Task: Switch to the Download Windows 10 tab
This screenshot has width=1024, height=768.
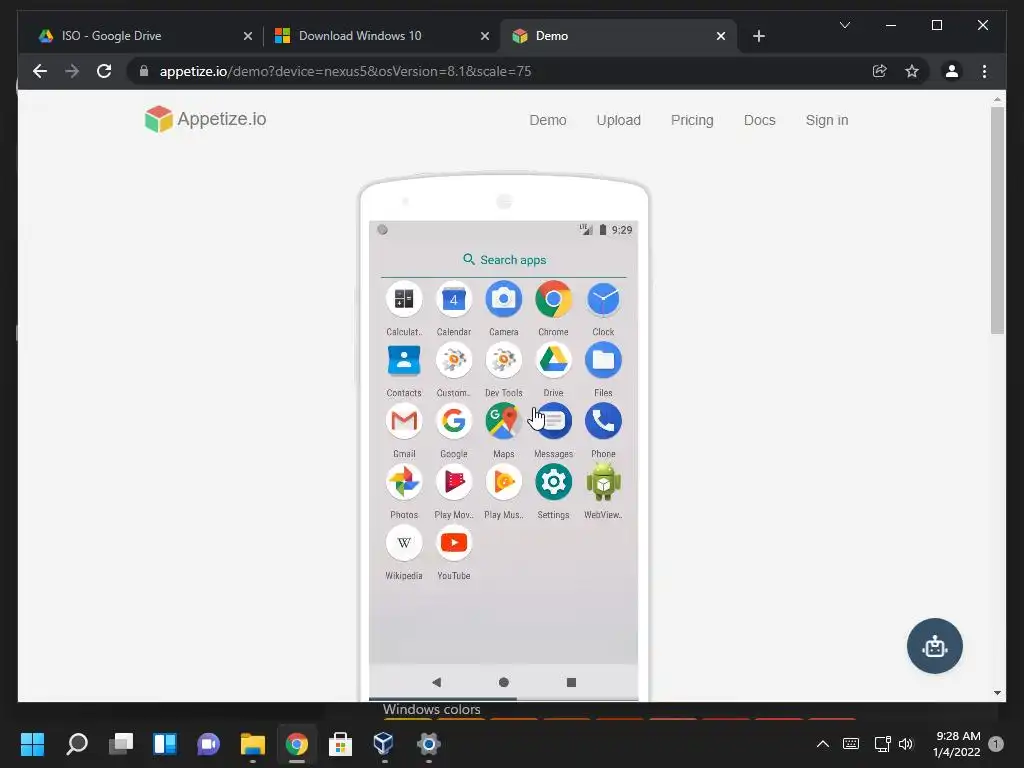Action: [x=382, y=36]
